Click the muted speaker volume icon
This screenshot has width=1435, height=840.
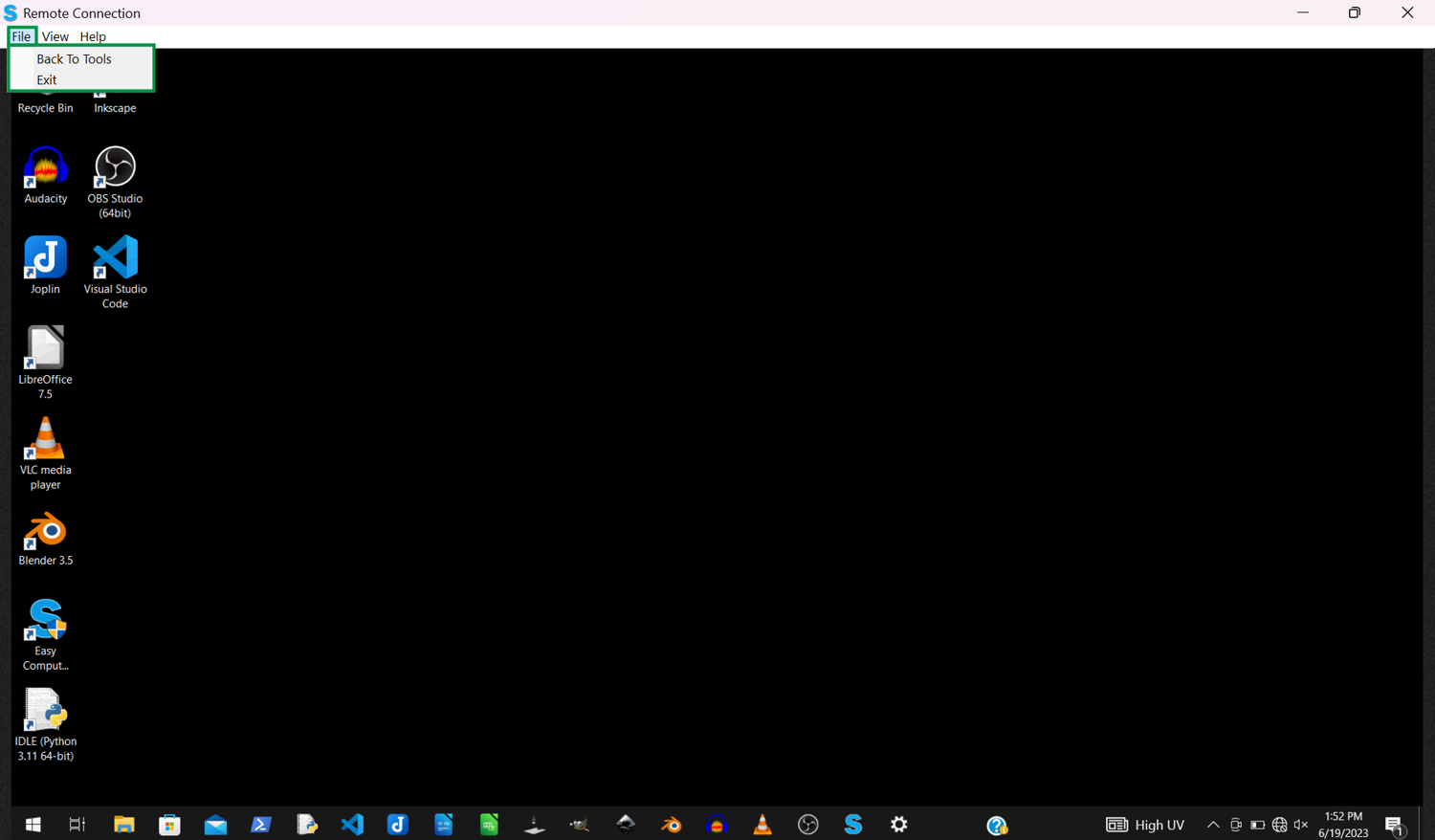pyautogui.click(x=1301, y=825)
